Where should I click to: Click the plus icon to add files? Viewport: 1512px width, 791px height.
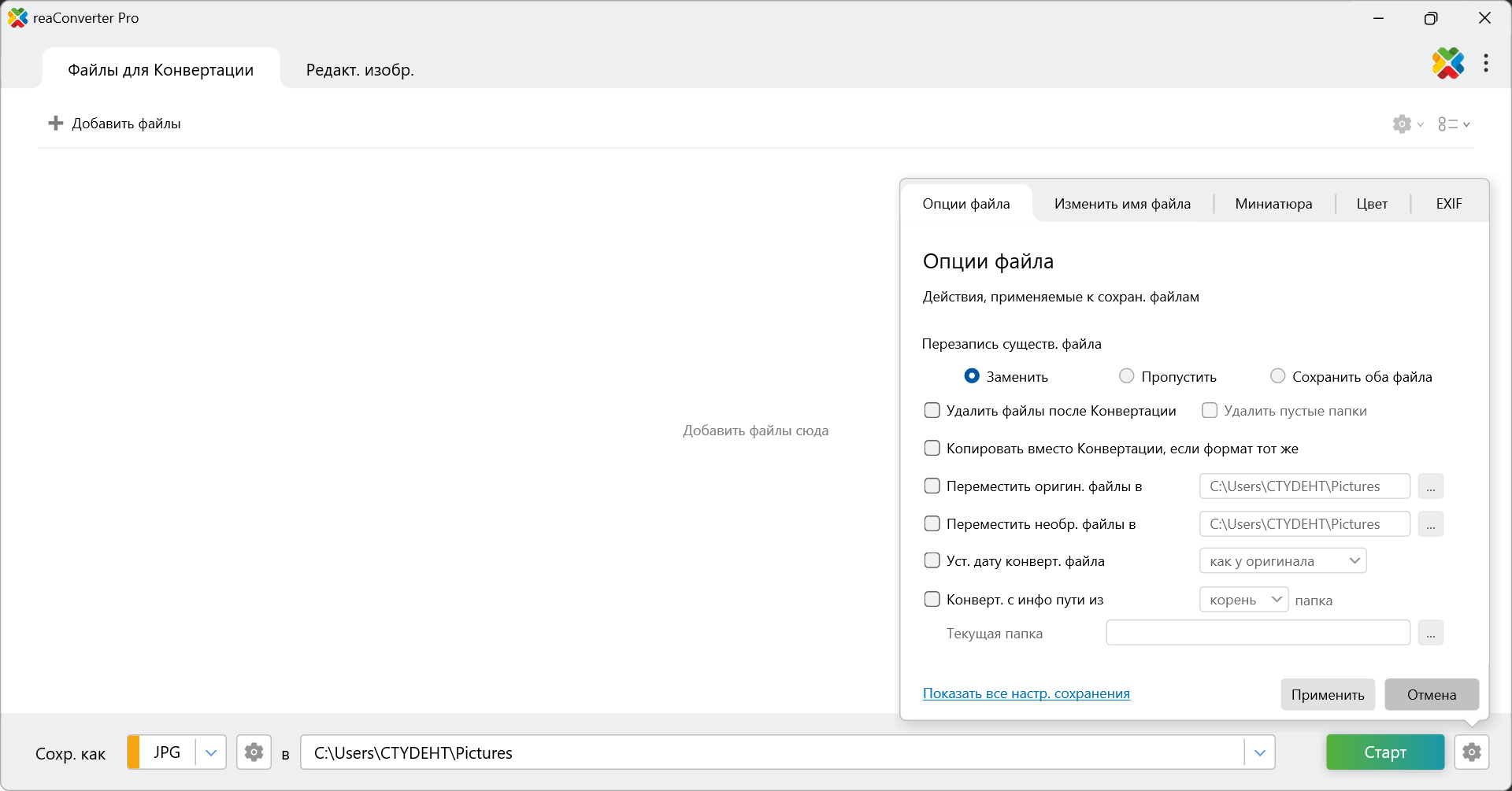click(x=56, y=124)
